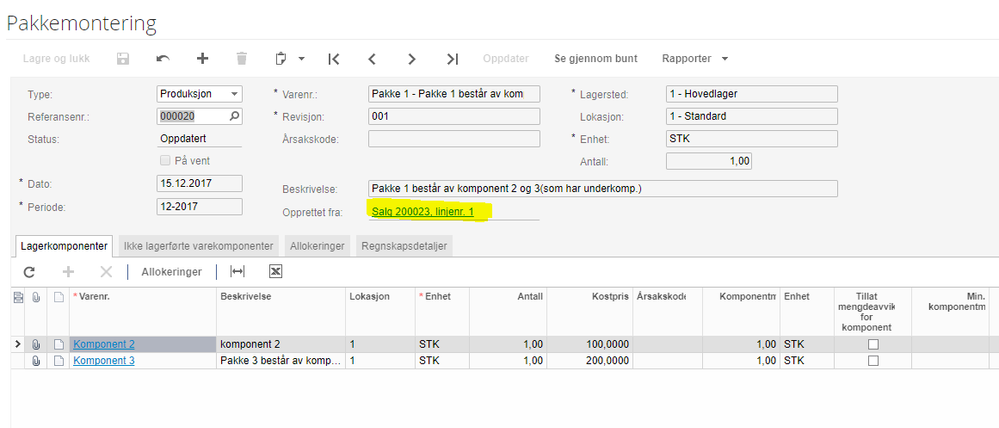Switch to the Lagerkomponenter tab
The image size is (999, 428).
[x=63, y=246]
